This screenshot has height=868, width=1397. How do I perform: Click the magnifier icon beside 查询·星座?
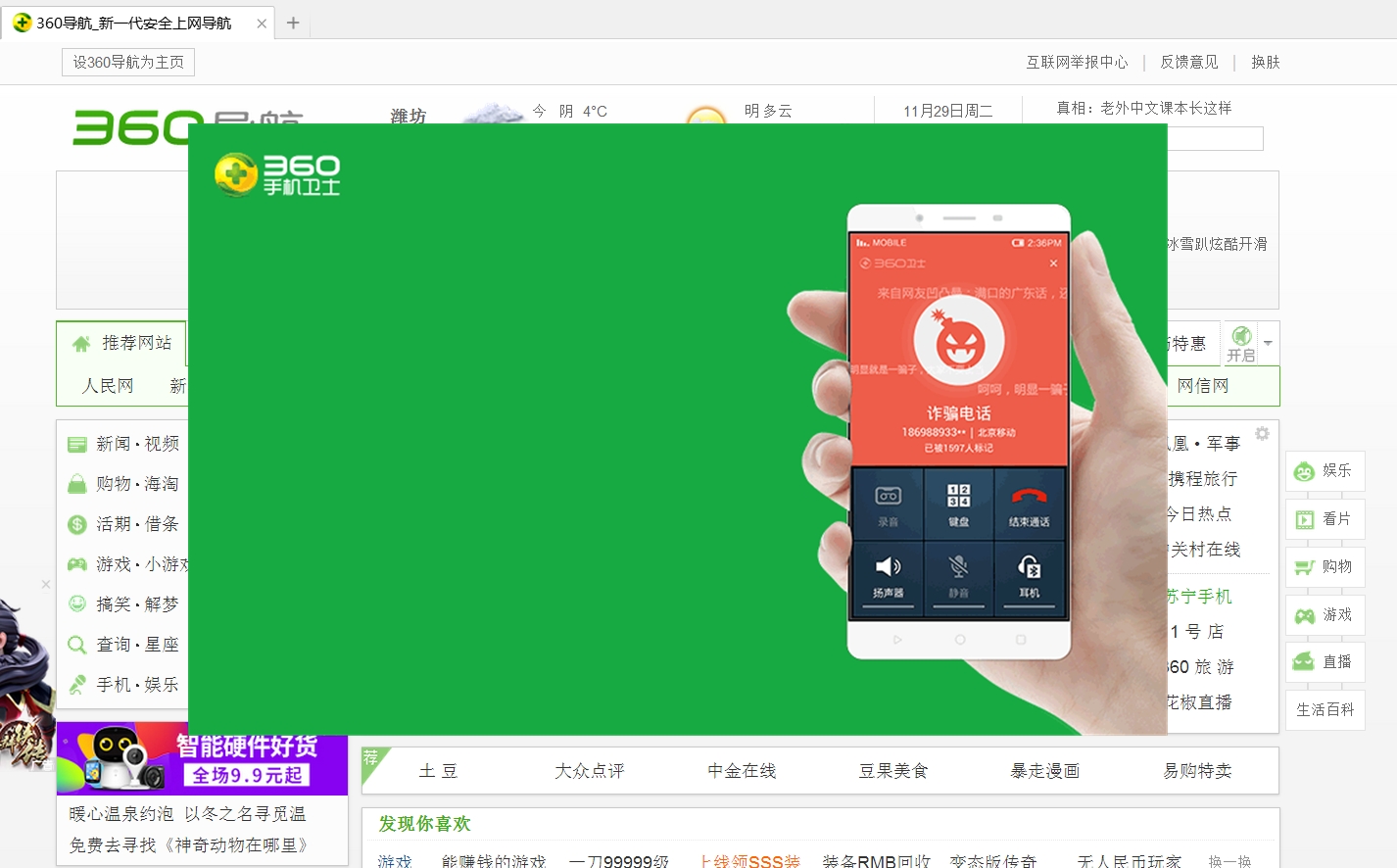point(77,645)
